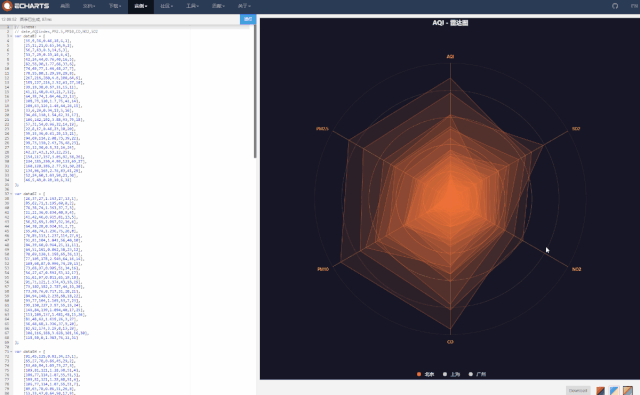This screenshot has width=640, height=395.
Task: Switch language with the EN link
Action: coord(635,6)
